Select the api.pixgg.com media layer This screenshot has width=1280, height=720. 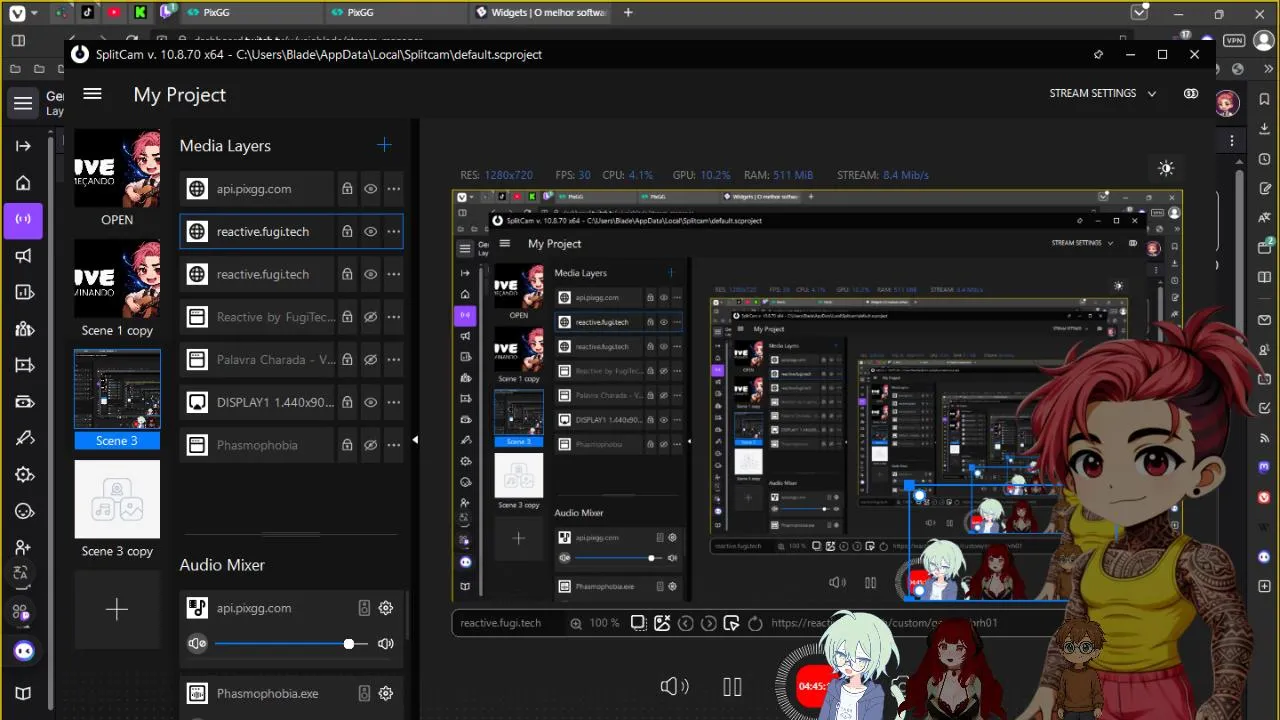257,189
